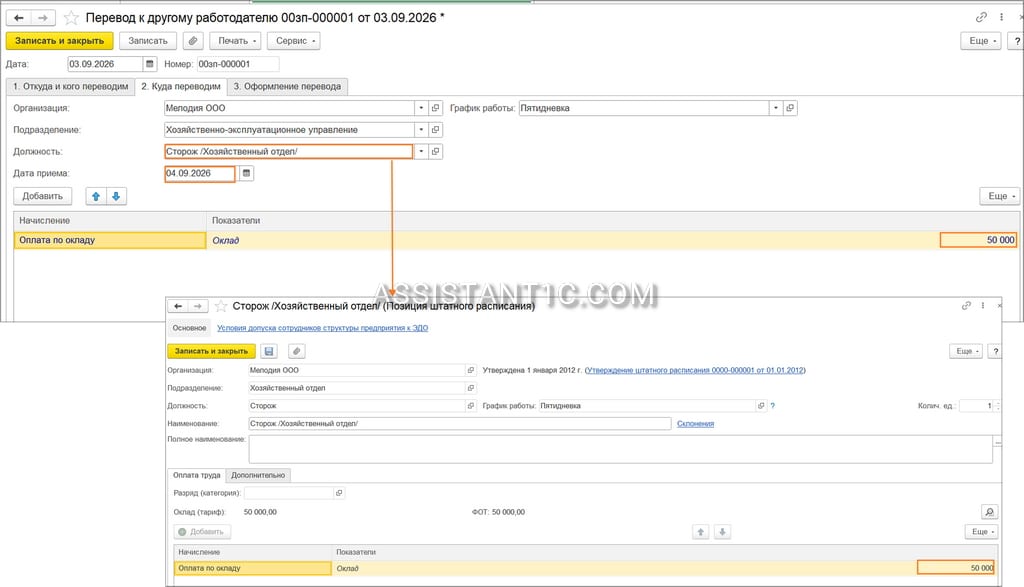Open the Сервис dropdown menu

tap(294, 41)
